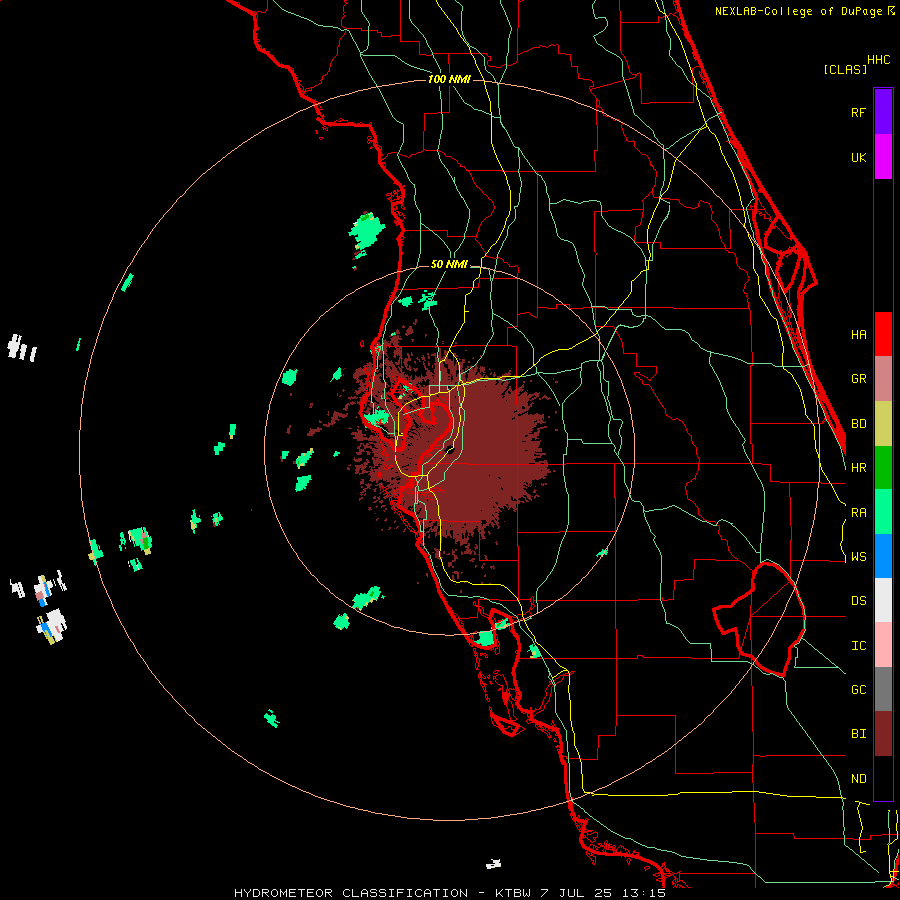Click the RA legend label
Viewport: 900px width, 900px height.
[x=858, y=513]
